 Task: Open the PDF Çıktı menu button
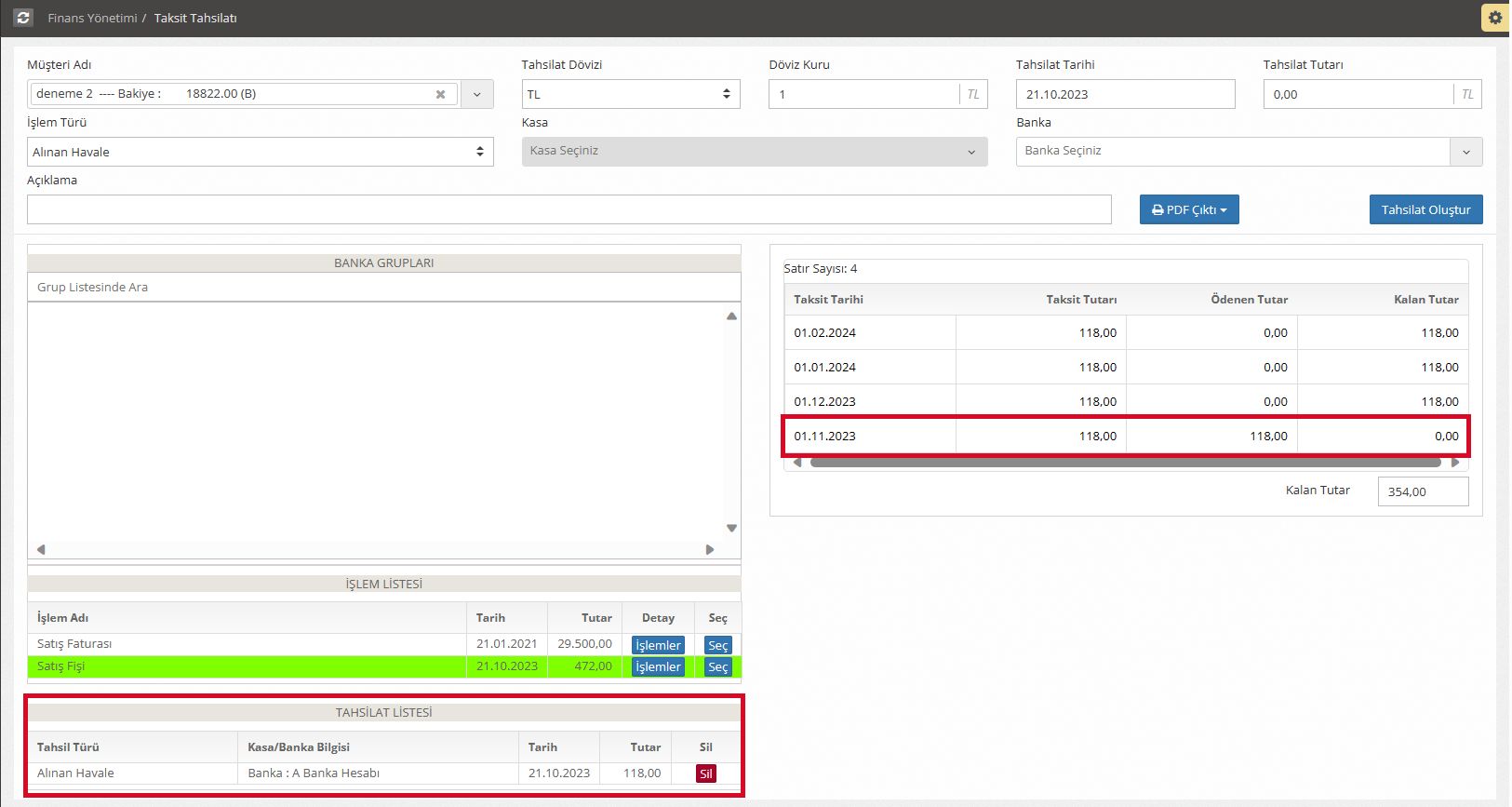[x=1188, y=209]
